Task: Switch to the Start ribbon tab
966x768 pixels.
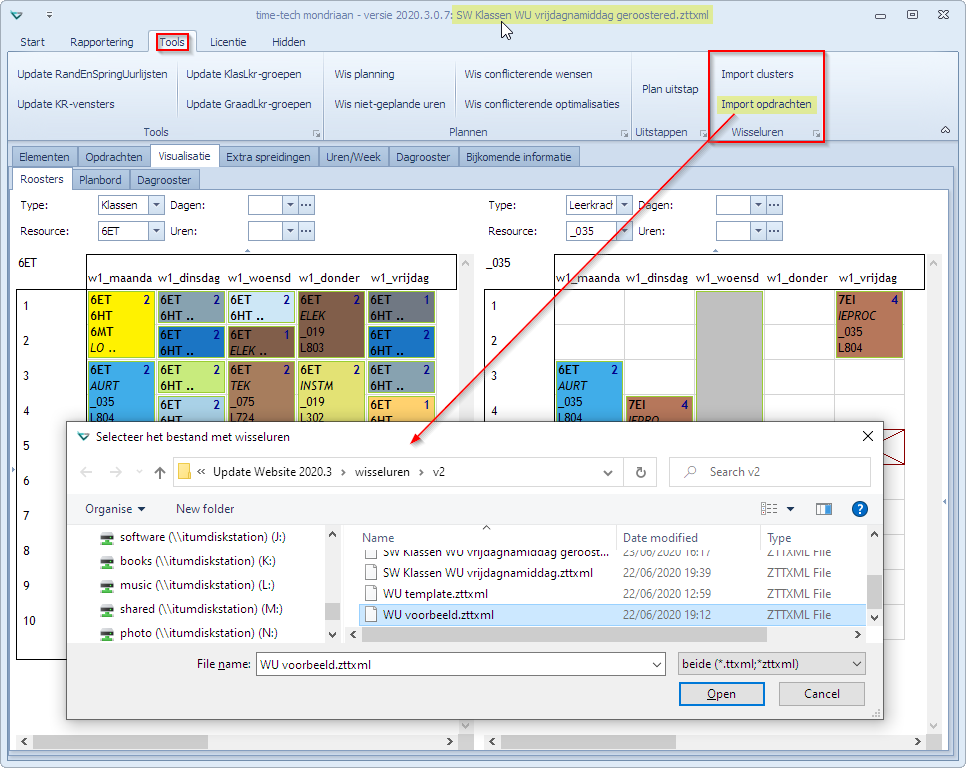Action: tap(33, 42)
